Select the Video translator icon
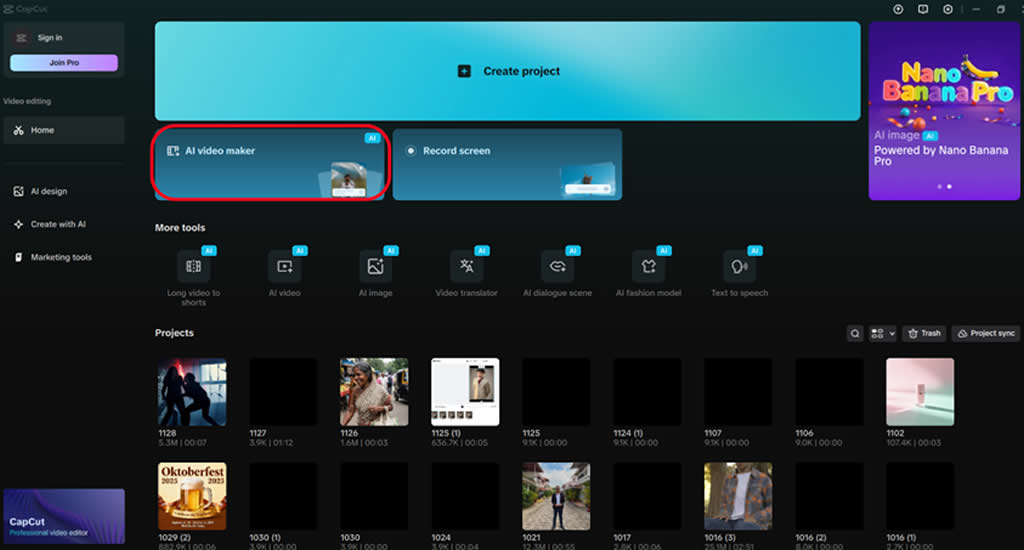The height and width of the screenshot is (550, 1024). [466, 267]
